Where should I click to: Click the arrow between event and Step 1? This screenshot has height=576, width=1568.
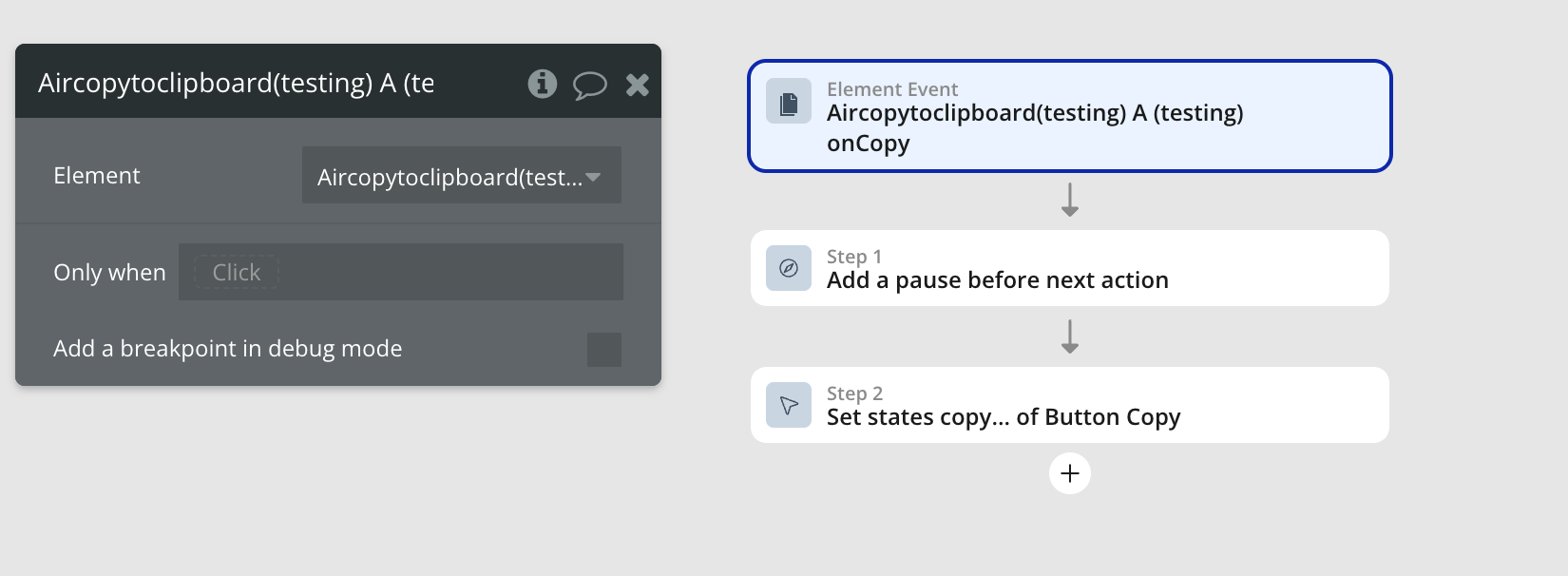click(1070, 201)
